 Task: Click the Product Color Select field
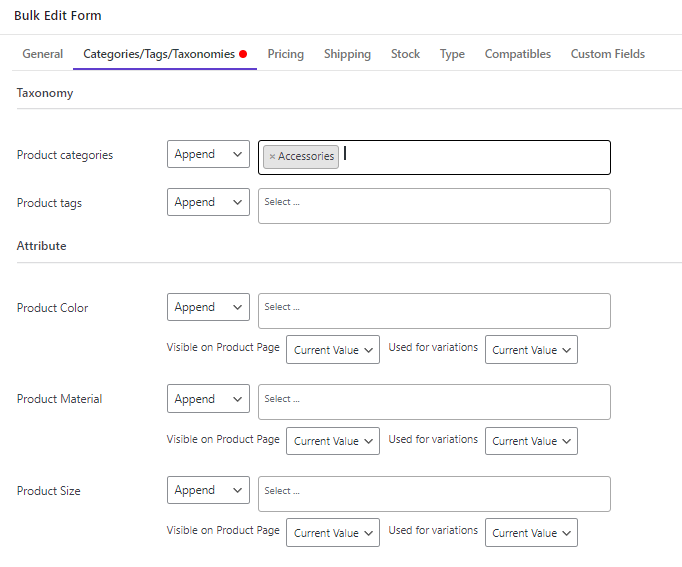coord(434,311)
